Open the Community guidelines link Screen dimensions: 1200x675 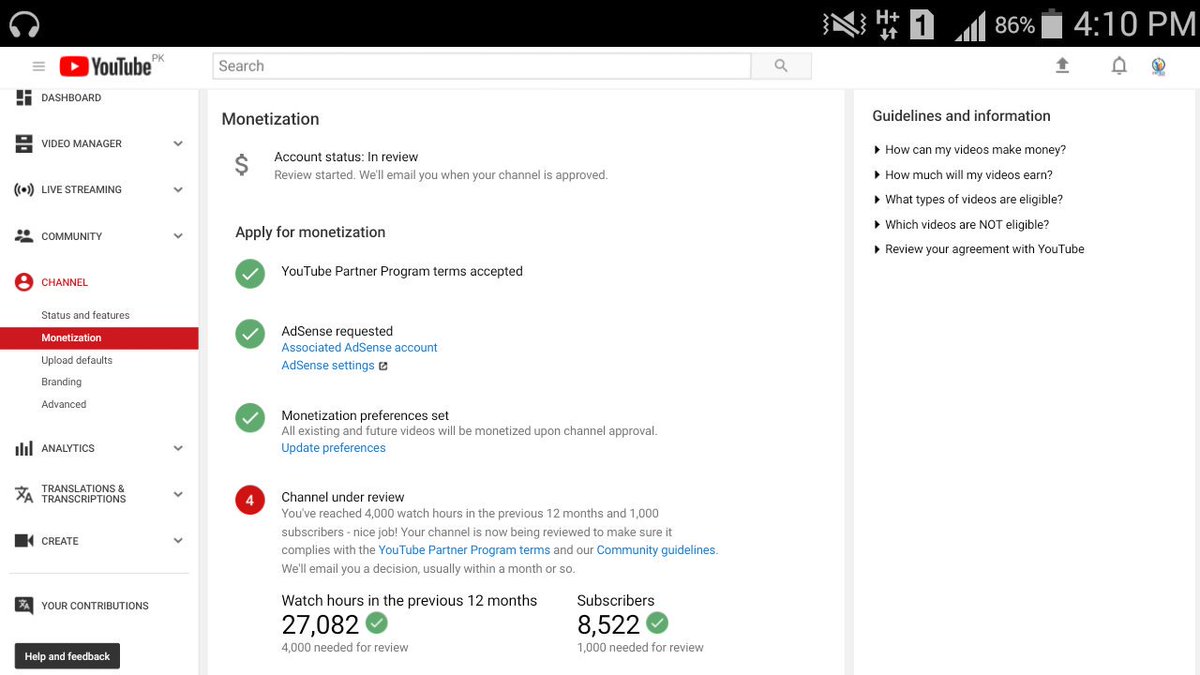(x=656, y=550)
